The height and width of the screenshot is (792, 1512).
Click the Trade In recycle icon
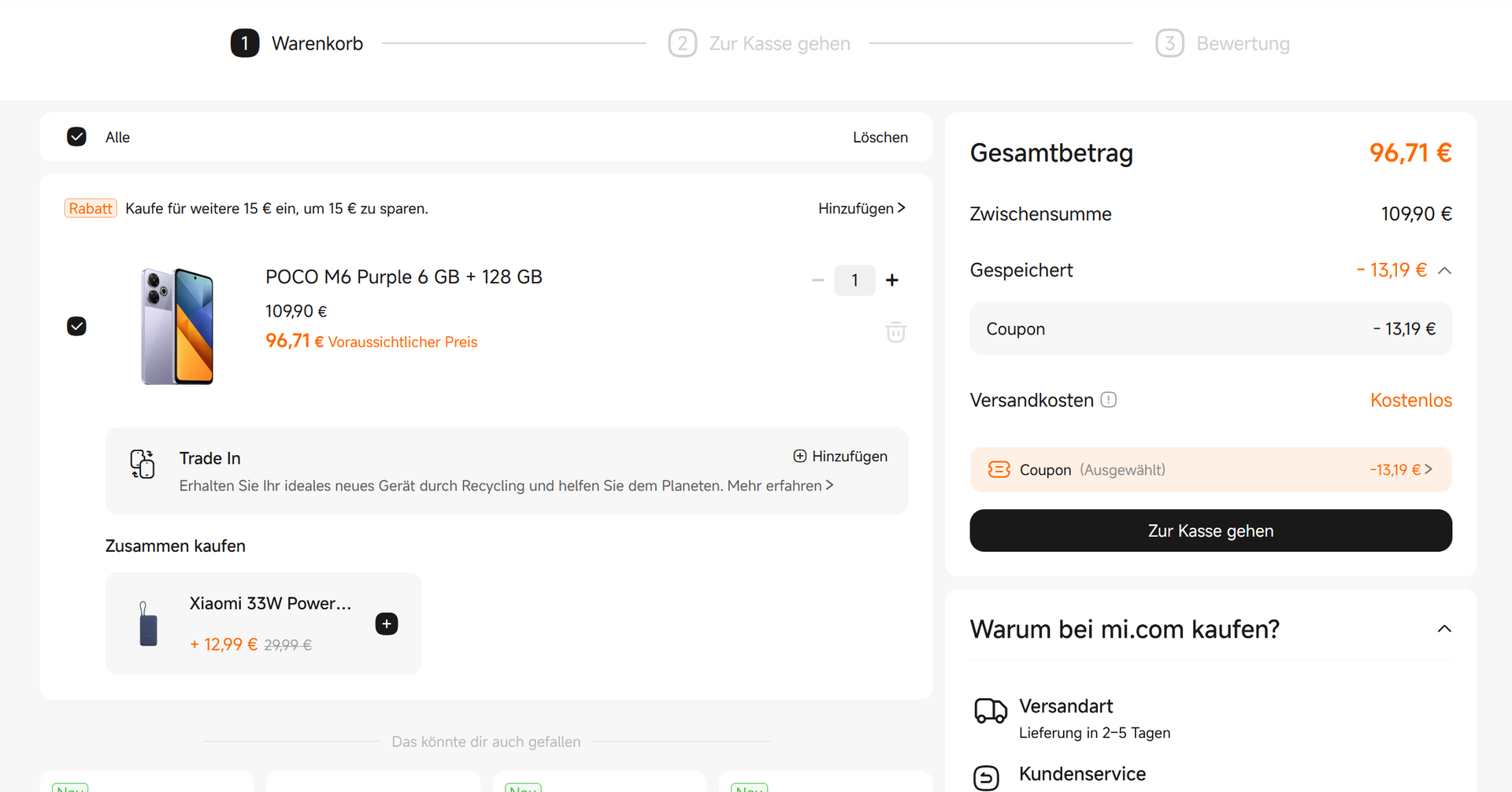coord(143,464)
